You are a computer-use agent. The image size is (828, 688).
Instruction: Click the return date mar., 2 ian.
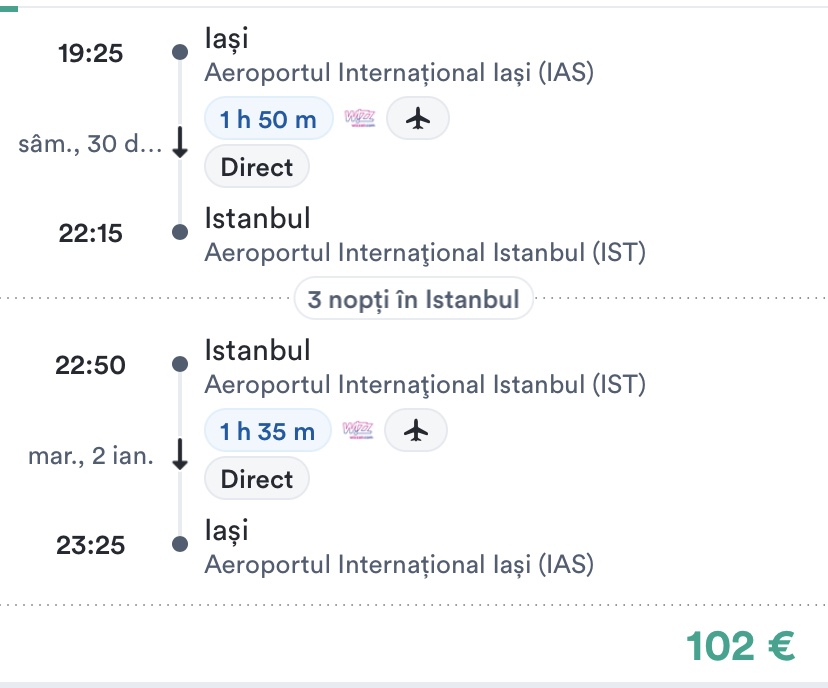click(91, 456)
